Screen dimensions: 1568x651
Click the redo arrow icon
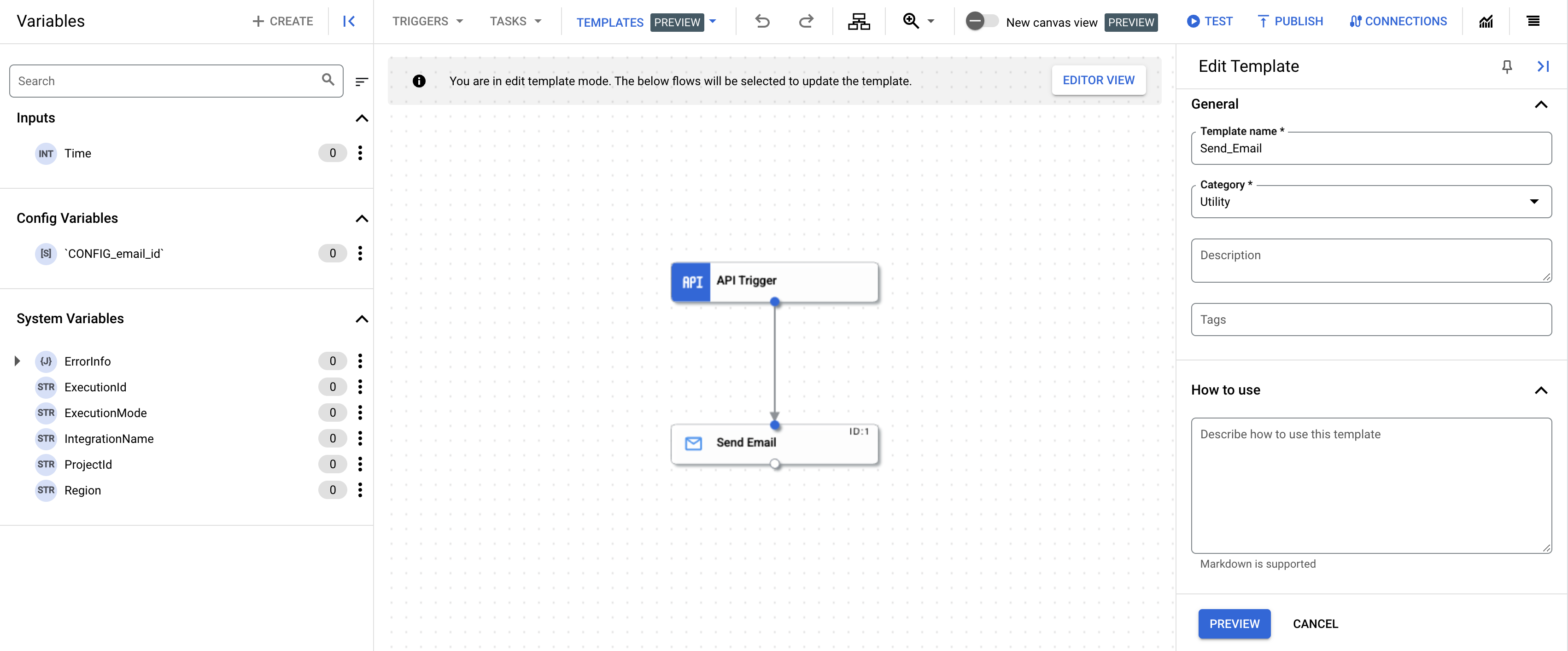(805, 22)
